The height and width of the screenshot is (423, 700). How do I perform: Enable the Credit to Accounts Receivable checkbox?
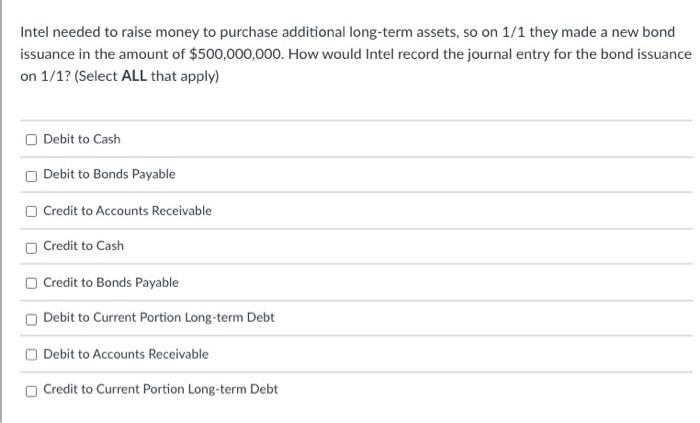pyautogui.click(x=32, y=211)
